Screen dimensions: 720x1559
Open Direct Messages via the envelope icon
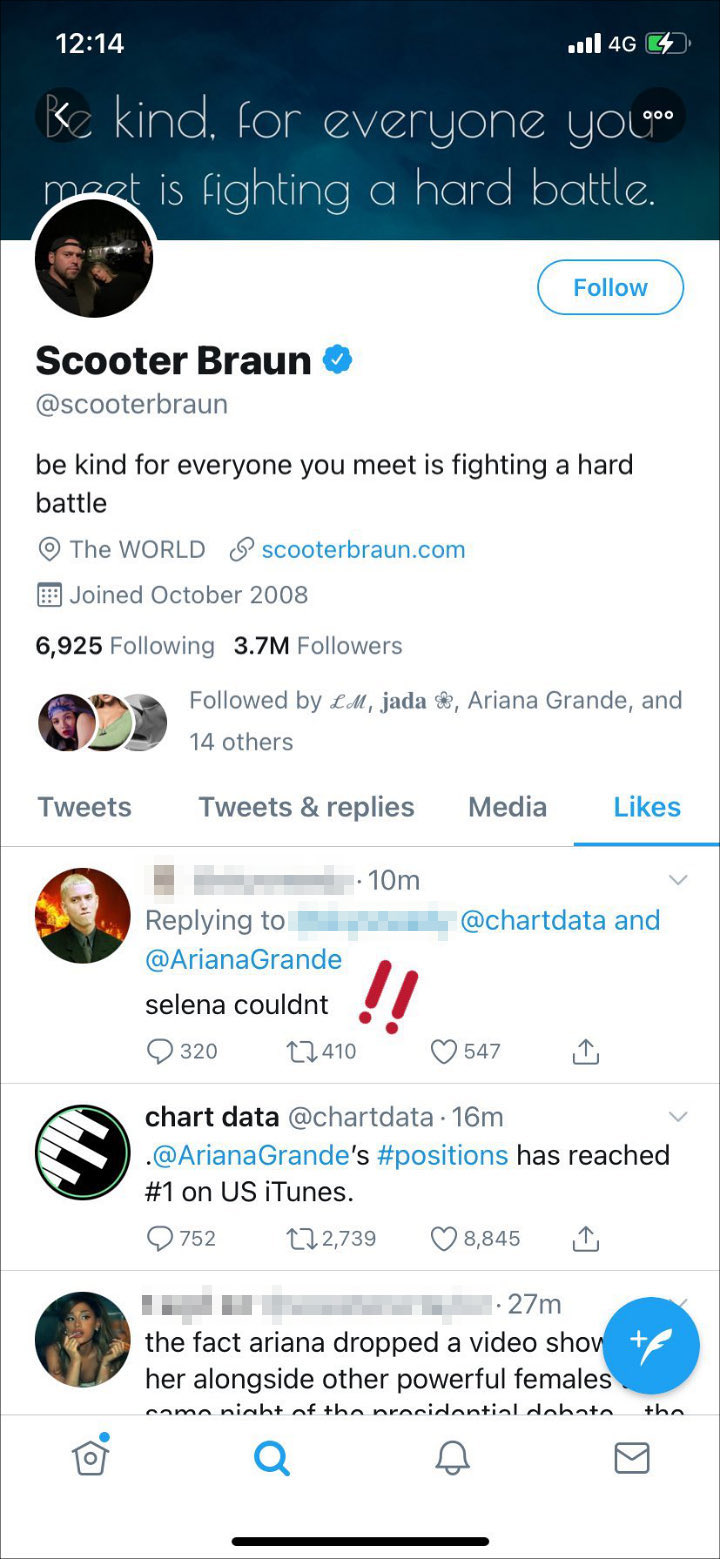(631, 1457)
